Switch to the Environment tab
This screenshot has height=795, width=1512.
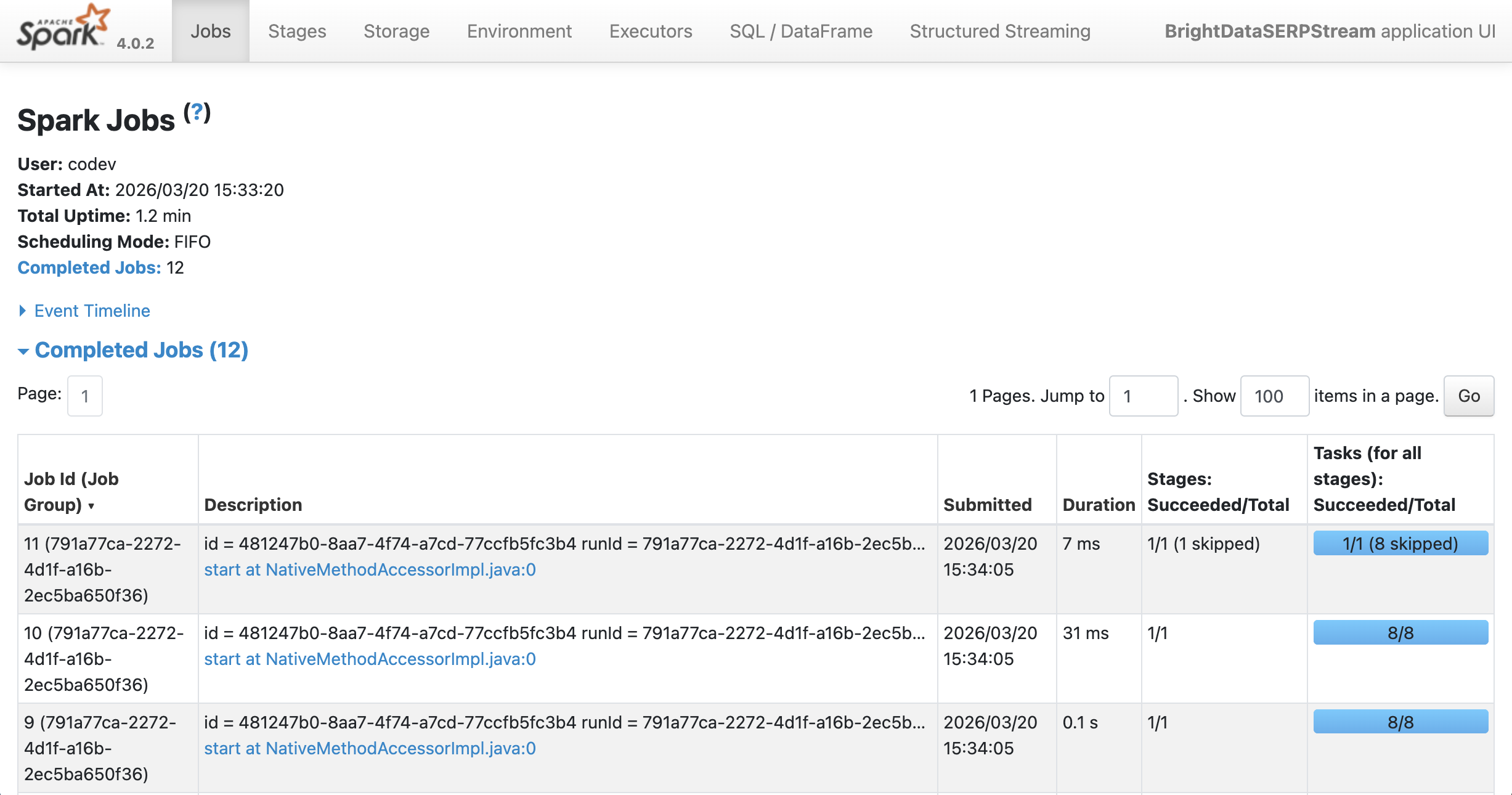point(519,31)
